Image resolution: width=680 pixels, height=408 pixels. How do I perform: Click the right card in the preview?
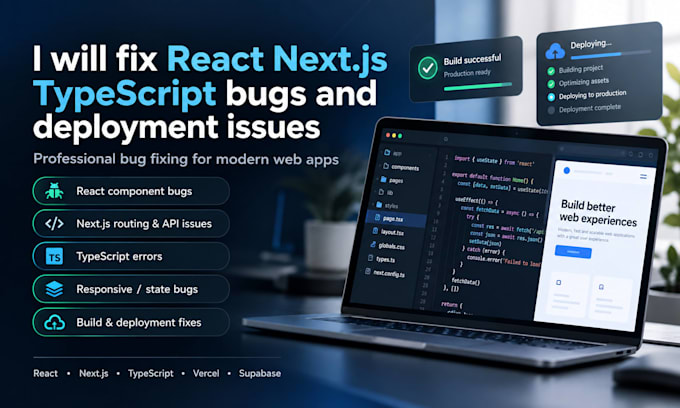point(611,299)
